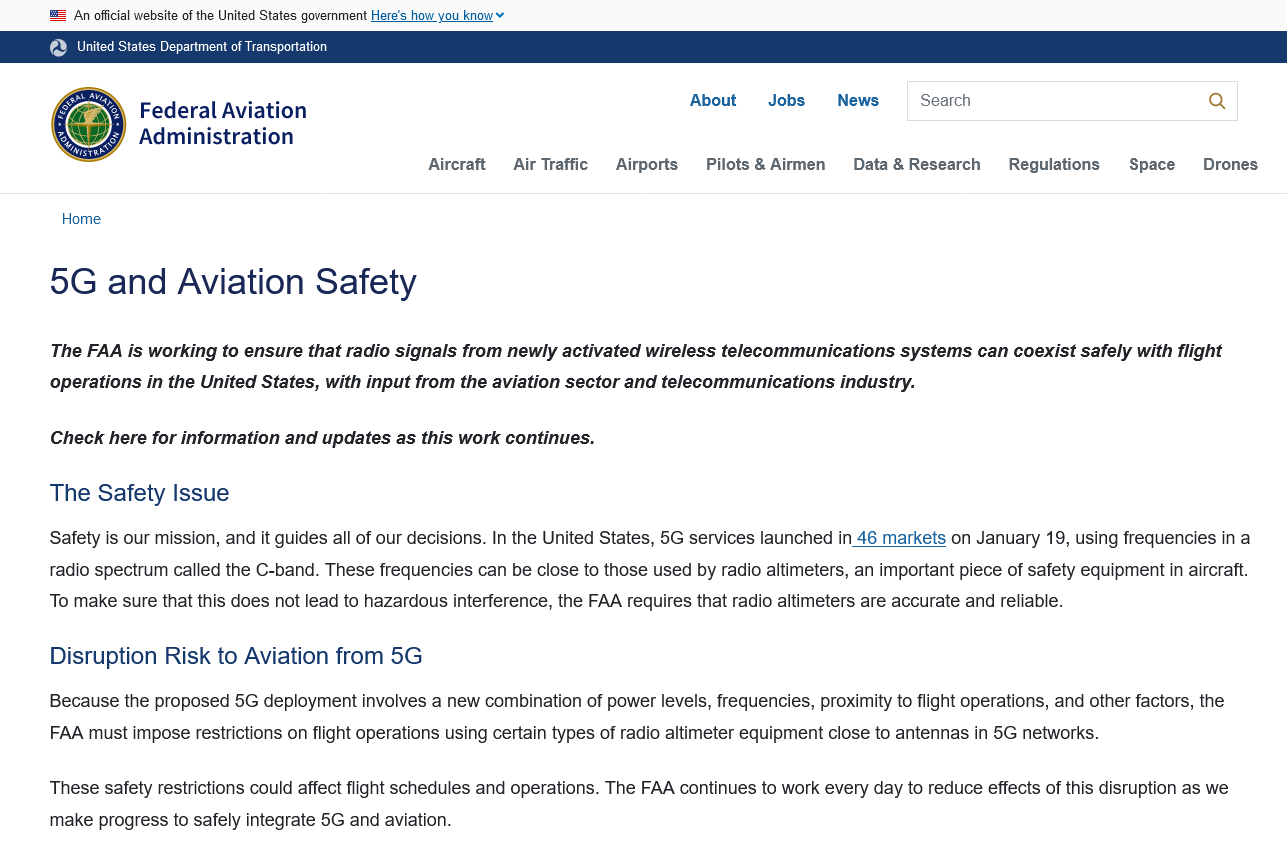Click the FAA seal logo
Image resolution: width=1287 pixels, height=851 pixels.
point(89,124)
